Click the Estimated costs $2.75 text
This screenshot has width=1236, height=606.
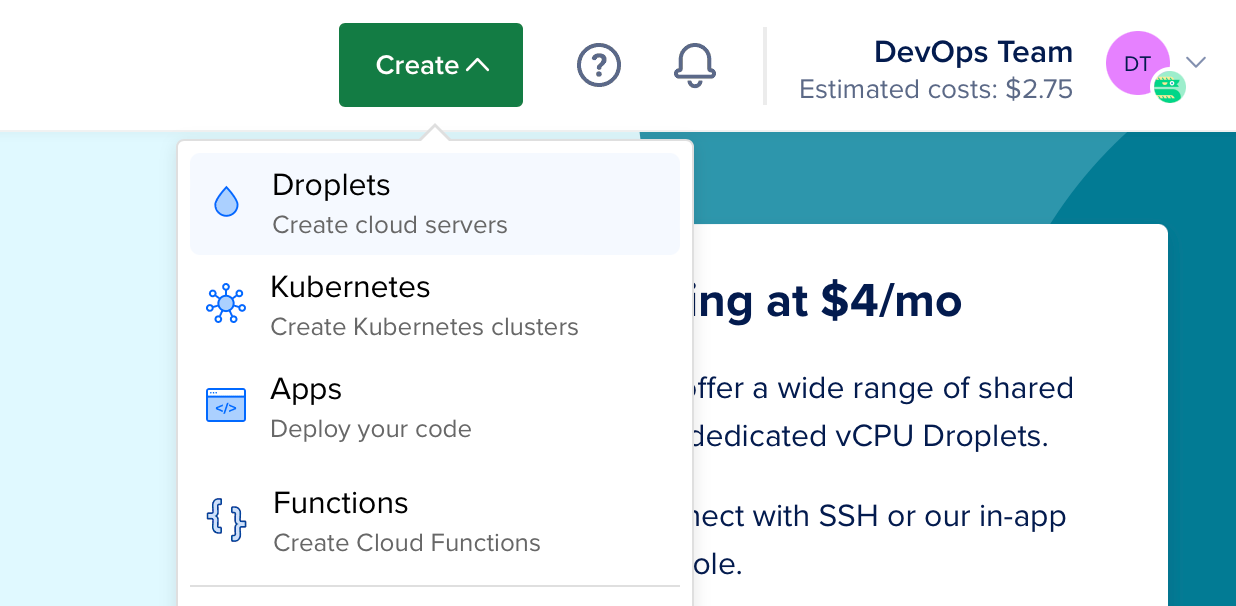pos(936,90)
